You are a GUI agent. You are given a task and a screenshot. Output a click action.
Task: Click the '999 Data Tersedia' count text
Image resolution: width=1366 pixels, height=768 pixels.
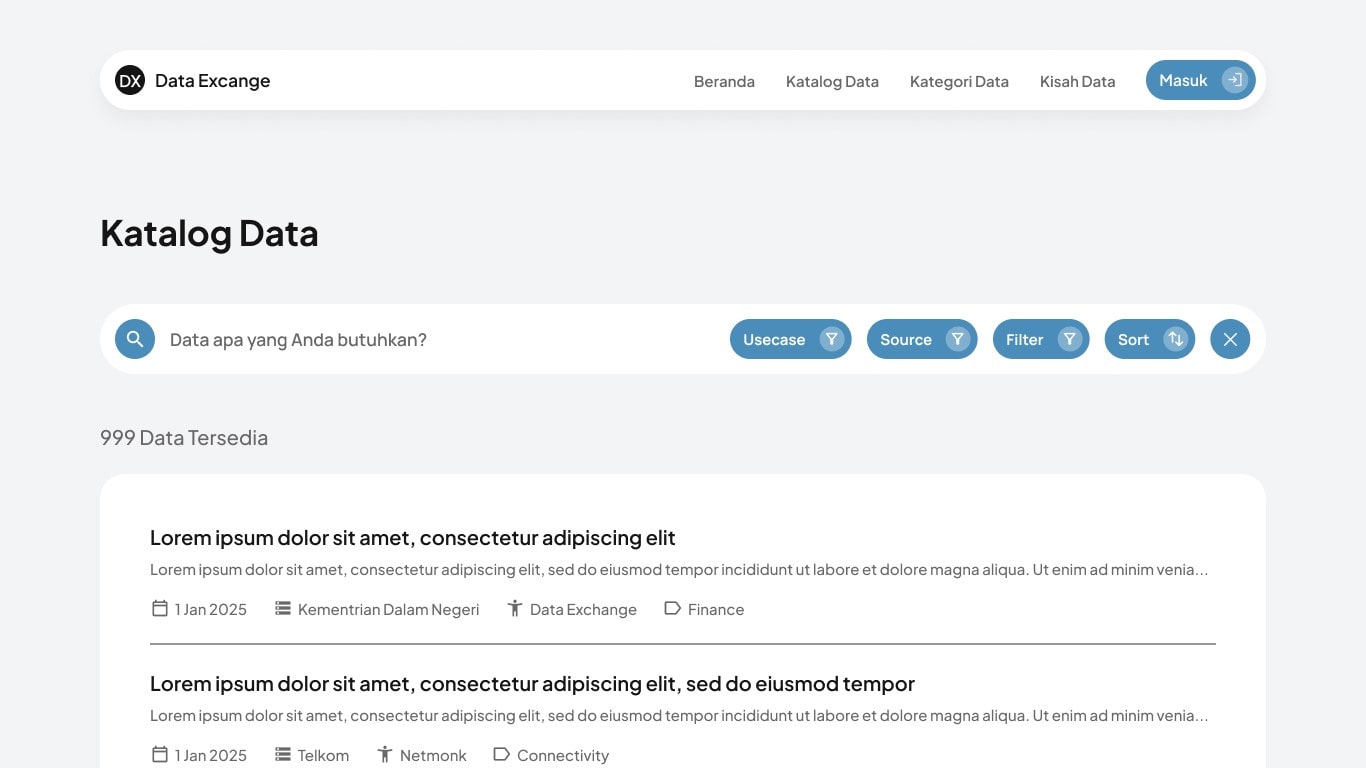point(184,438)
